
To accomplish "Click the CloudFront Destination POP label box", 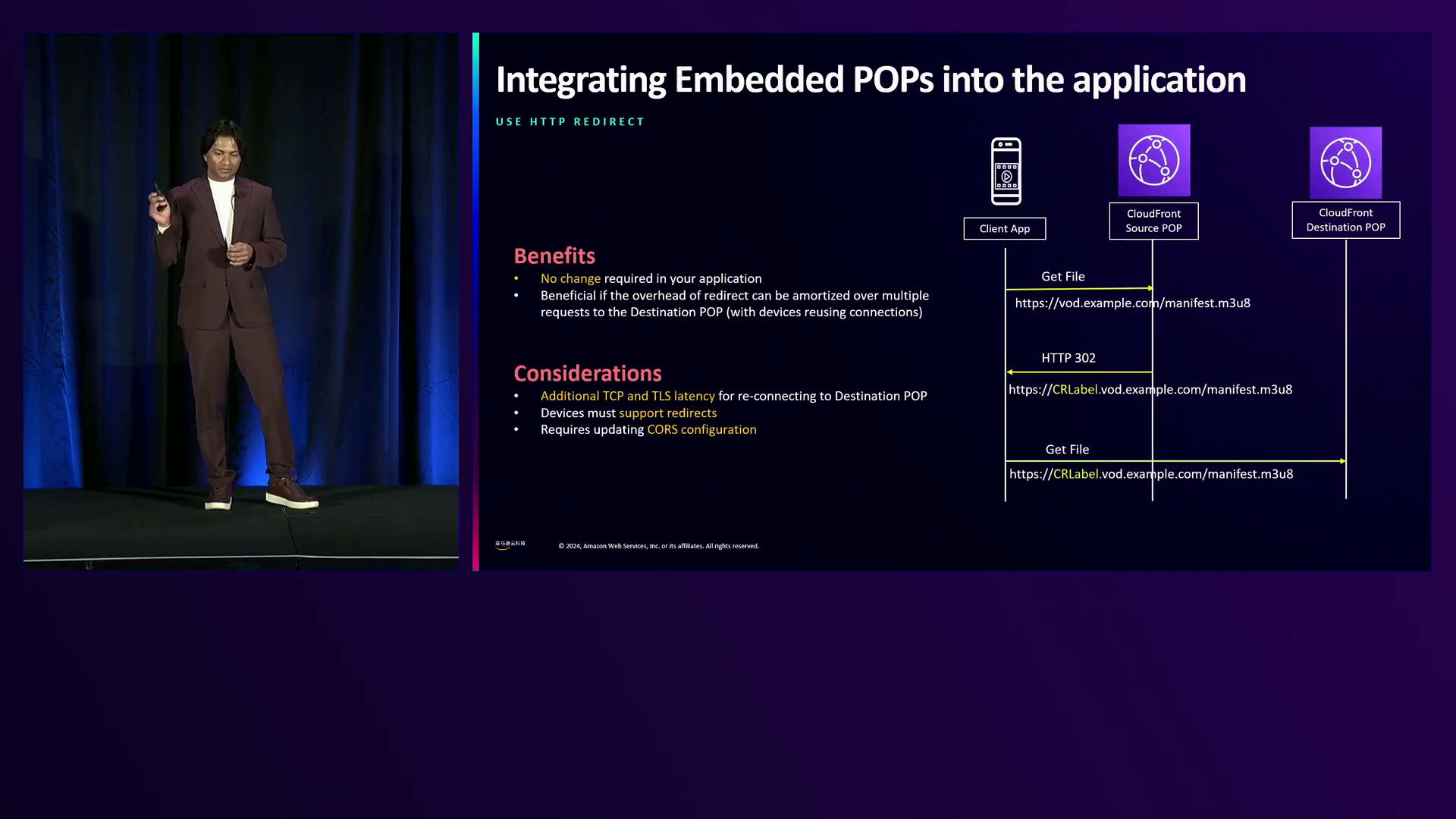I will (1345, 220).
